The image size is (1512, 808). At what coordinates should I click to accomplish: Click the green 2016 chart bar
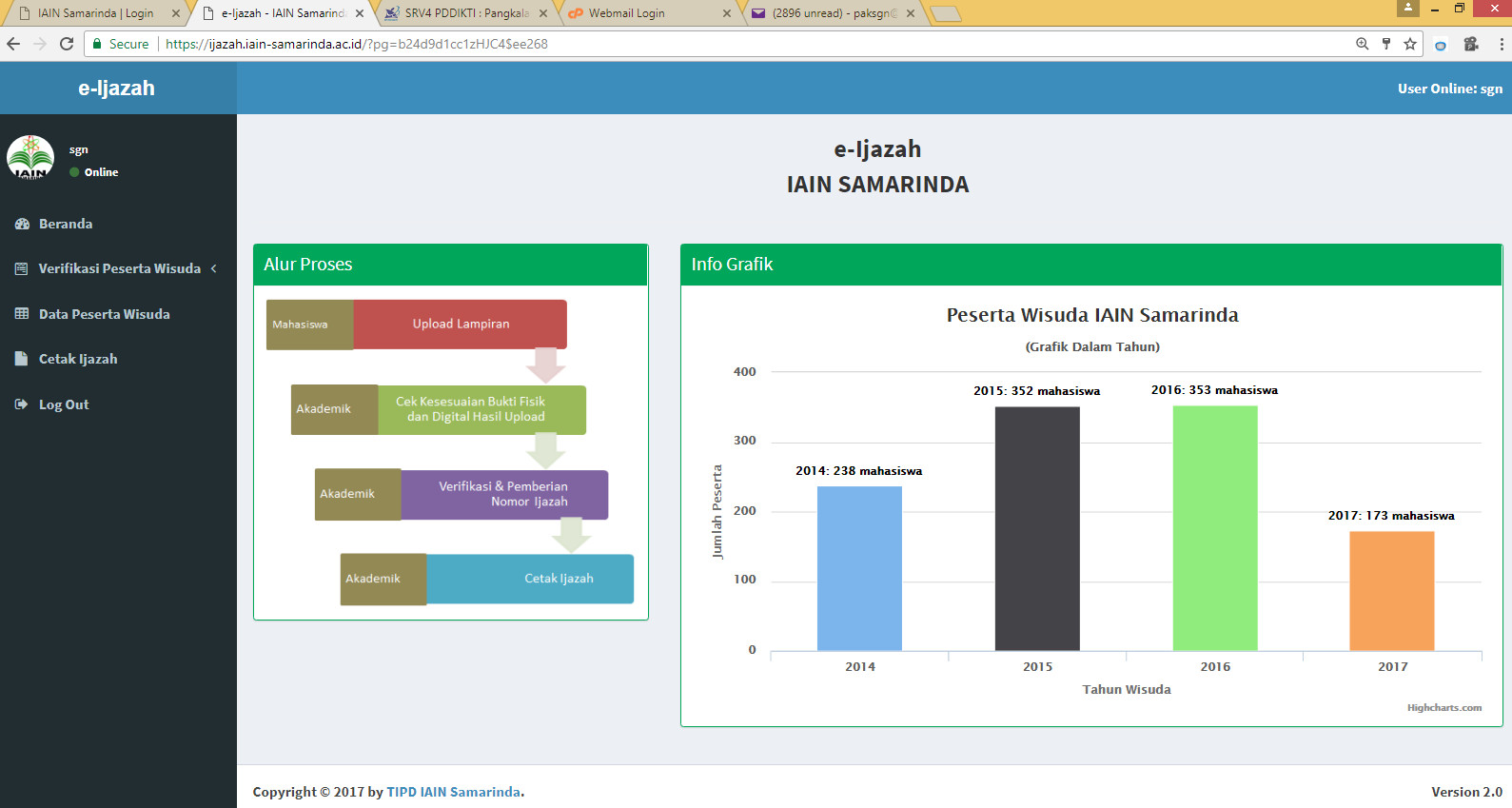point(1215,528)
